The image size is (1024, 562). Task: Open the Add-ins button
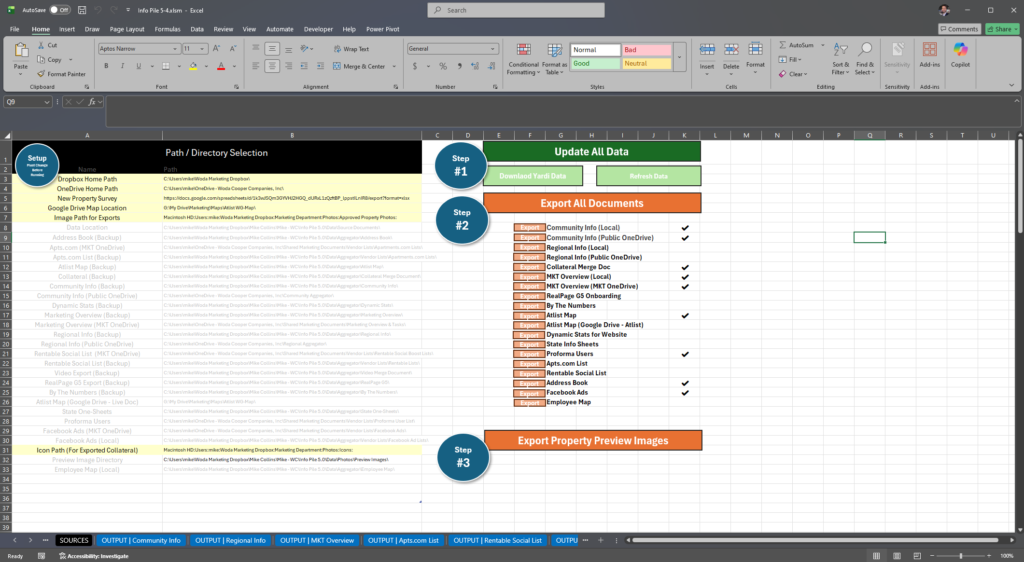(x=929, y=55)
